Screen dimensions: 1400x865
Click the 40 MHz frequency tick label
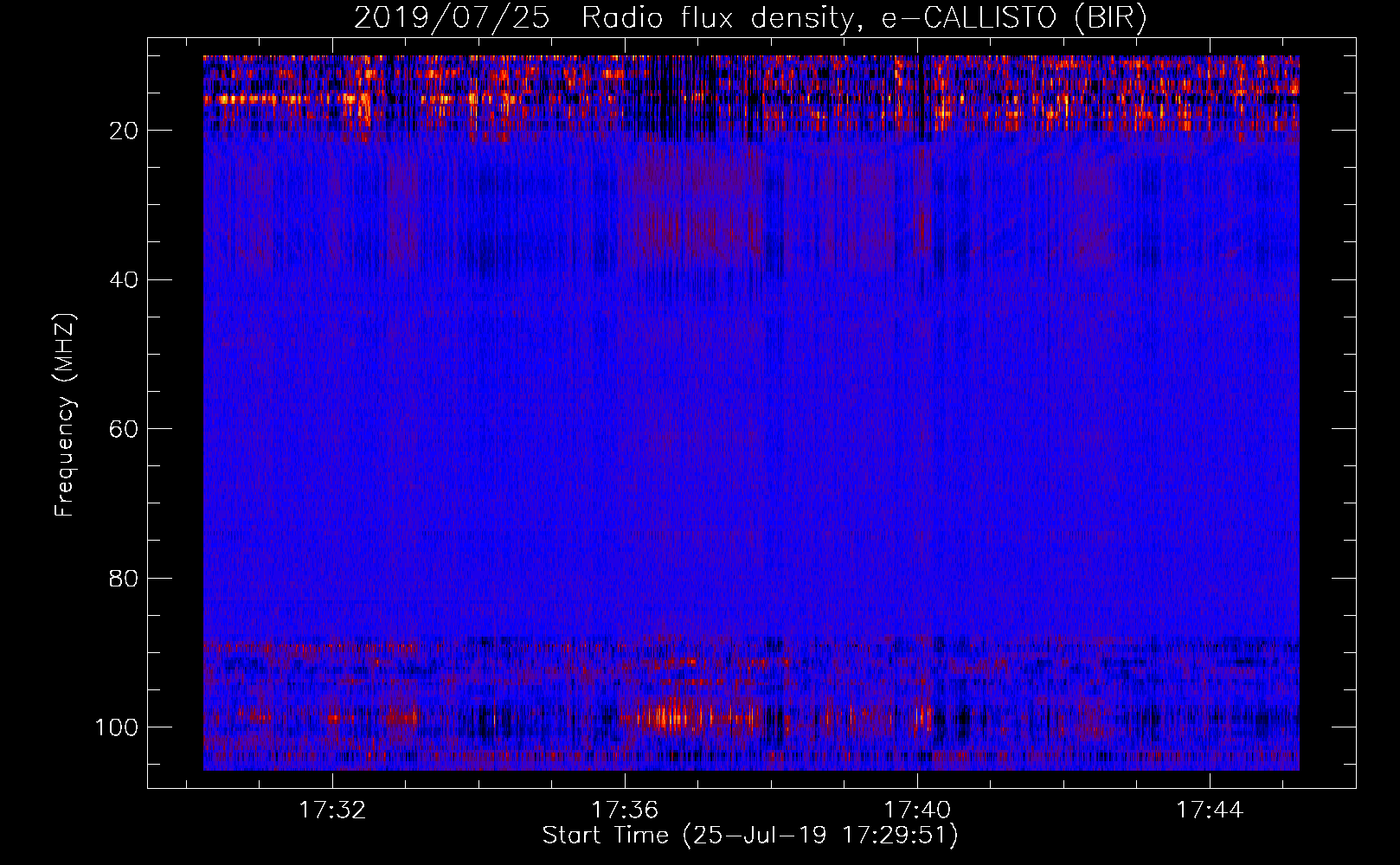tap(124, 279)
